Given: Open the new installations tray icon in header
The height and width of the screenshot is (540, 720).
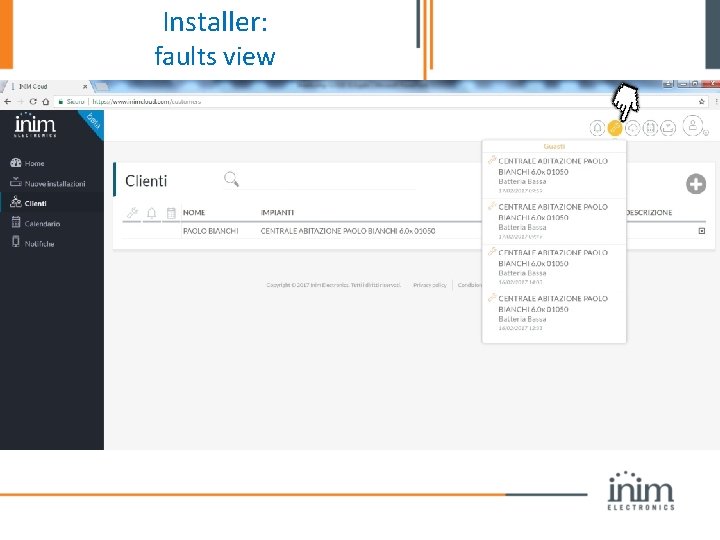Looking at the screenshot, I should click(668, 128).
